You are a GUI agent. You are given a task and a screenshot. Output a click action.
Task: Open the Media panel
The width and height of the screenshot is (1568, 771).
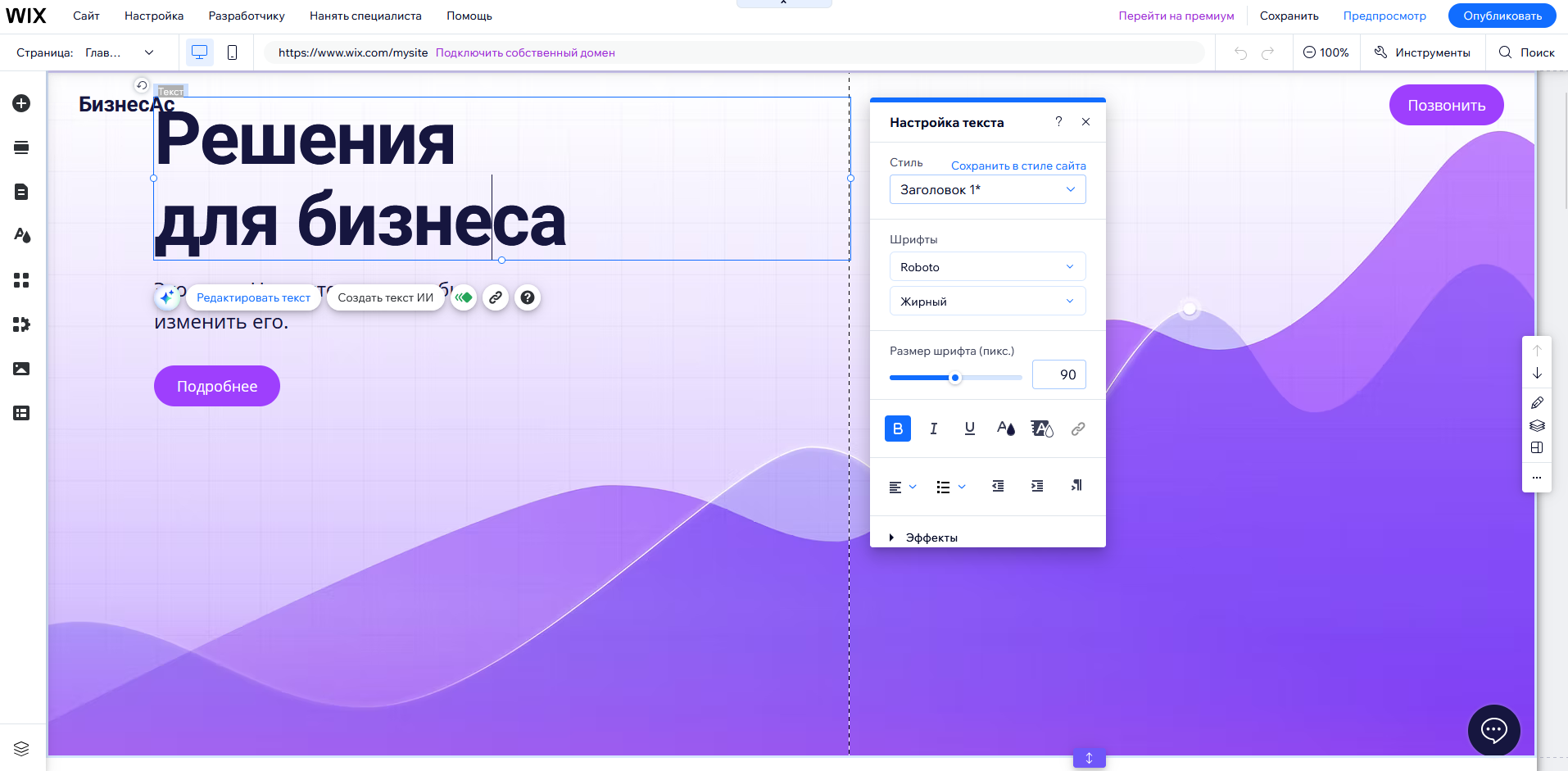[21, 369]
